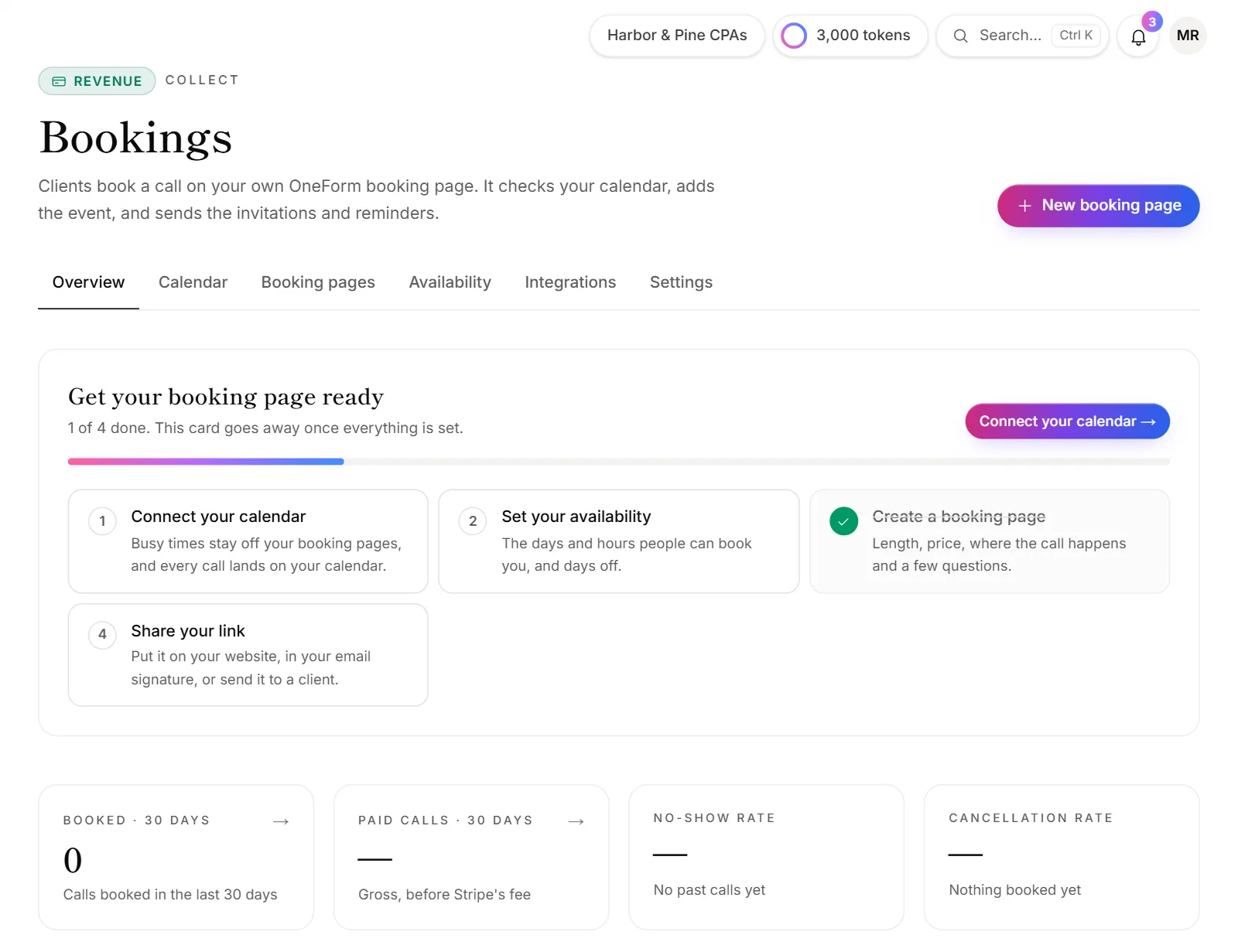Open the Share your link step card
1238x952 pixels.
tap(248, 655)
